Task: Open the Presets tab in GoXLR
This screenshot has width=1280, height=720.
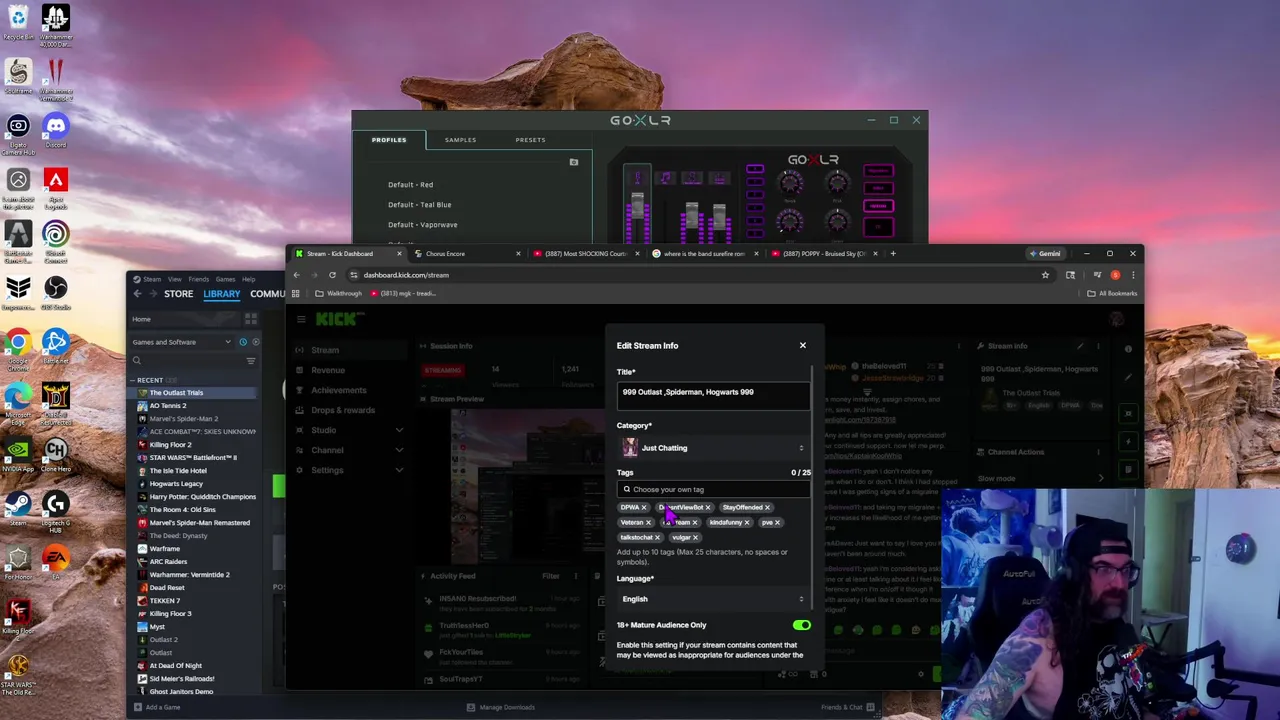Action: 530,140
